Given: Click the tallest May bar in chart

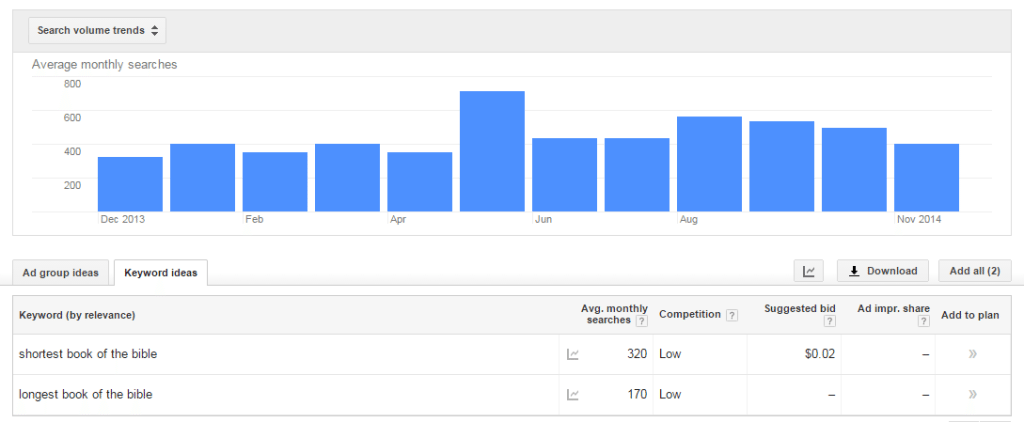Looking at the screenshot, I should 492,152.
